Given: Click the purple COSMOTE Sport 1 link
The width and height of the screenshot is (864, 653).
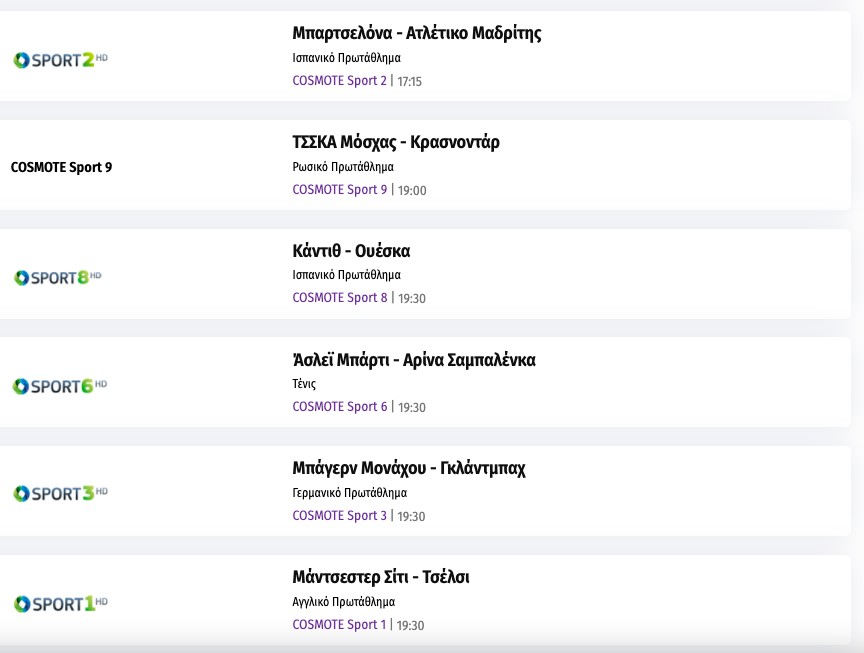Looking at the screenshot, I should point(339,625).
